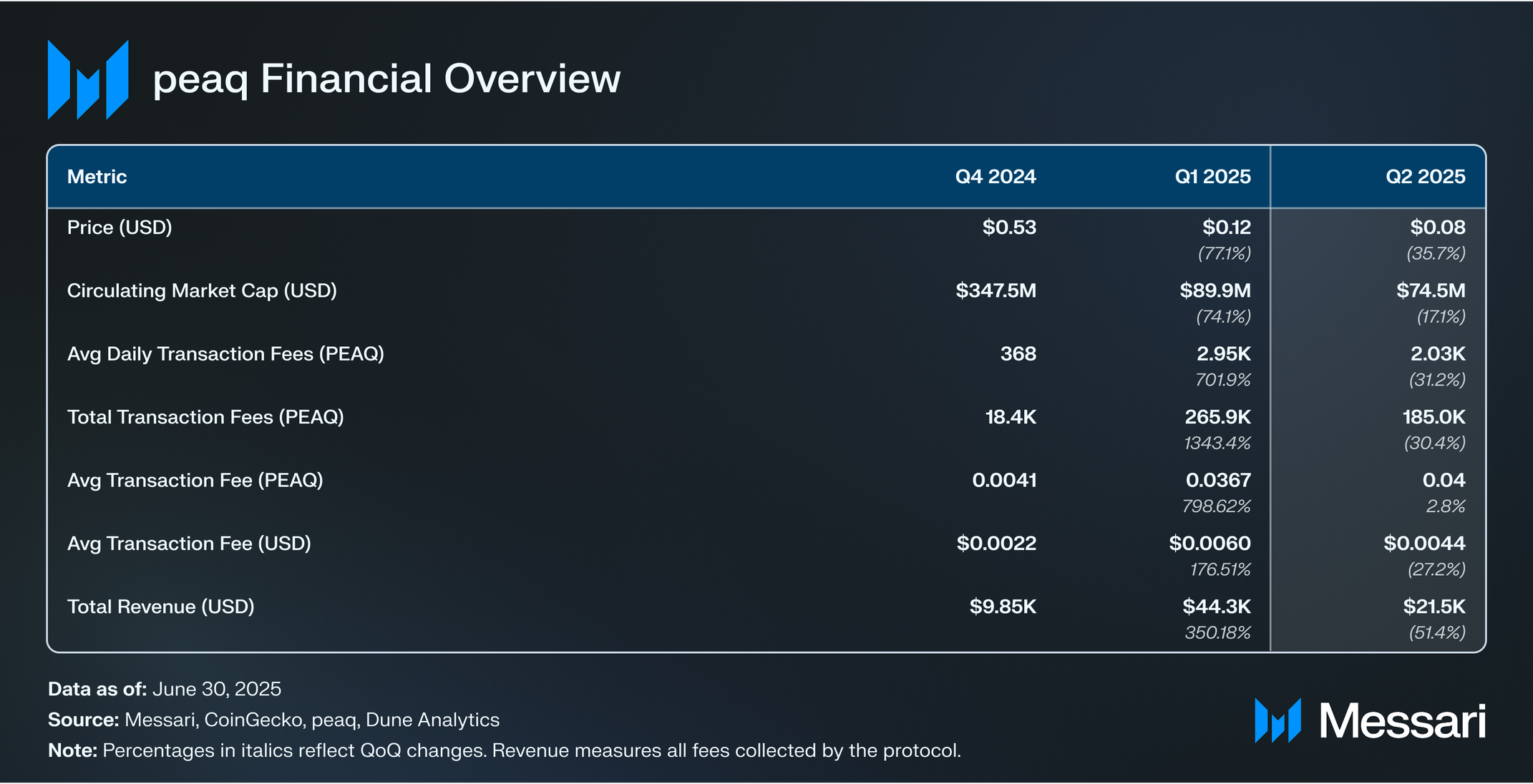
Task: Select the Avg Daily Transaction Fees row
Action: pyautogui.click(x=225, y=354)
